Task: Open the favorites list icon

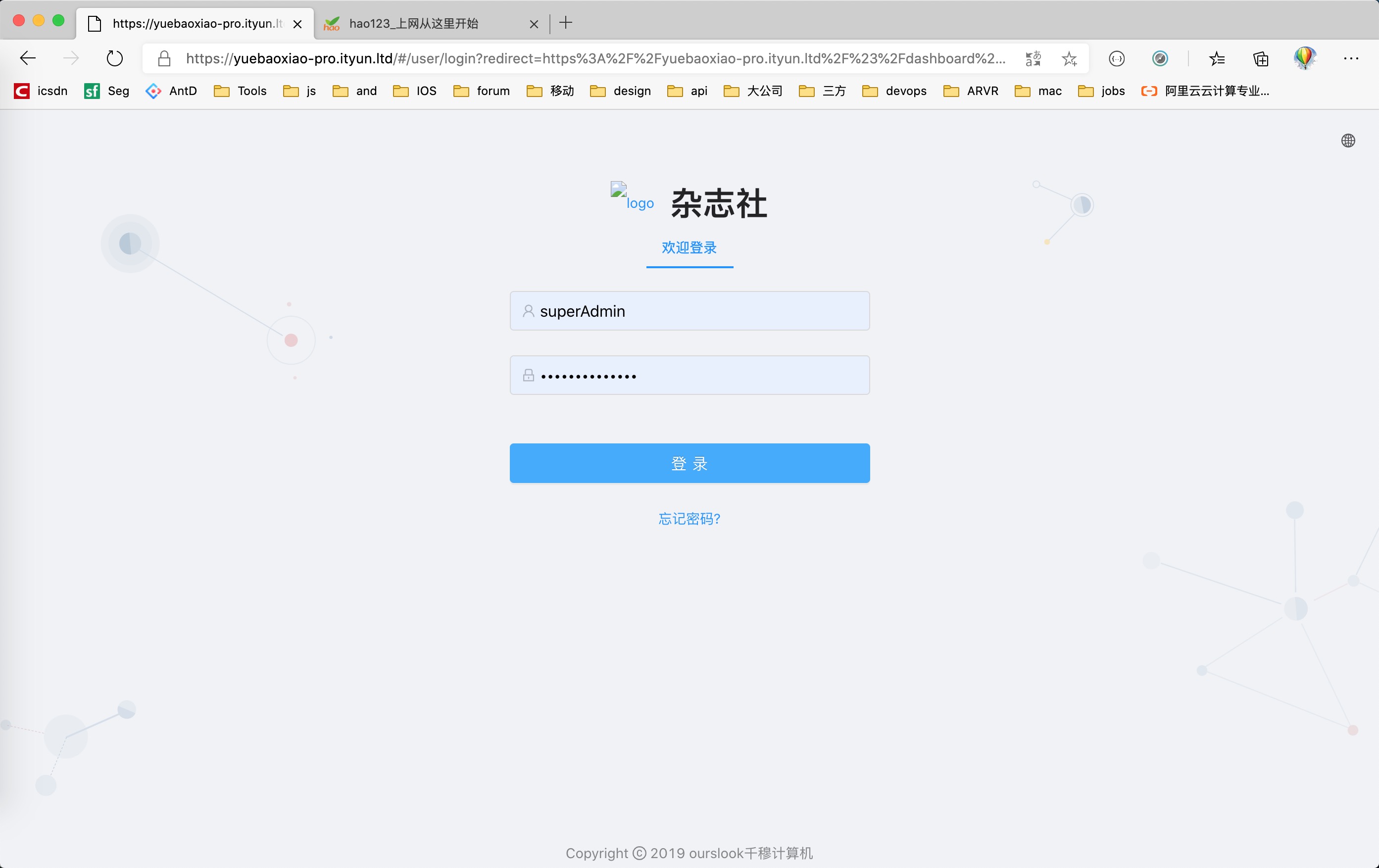Action: point(1217,58)
